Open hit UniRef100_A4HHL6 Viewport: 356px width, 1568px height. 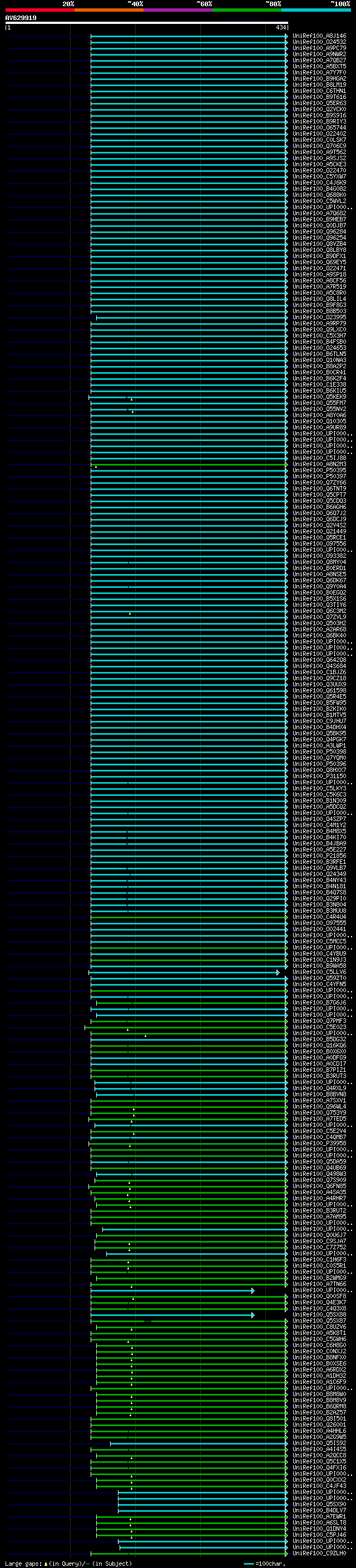click(319, 1431)
